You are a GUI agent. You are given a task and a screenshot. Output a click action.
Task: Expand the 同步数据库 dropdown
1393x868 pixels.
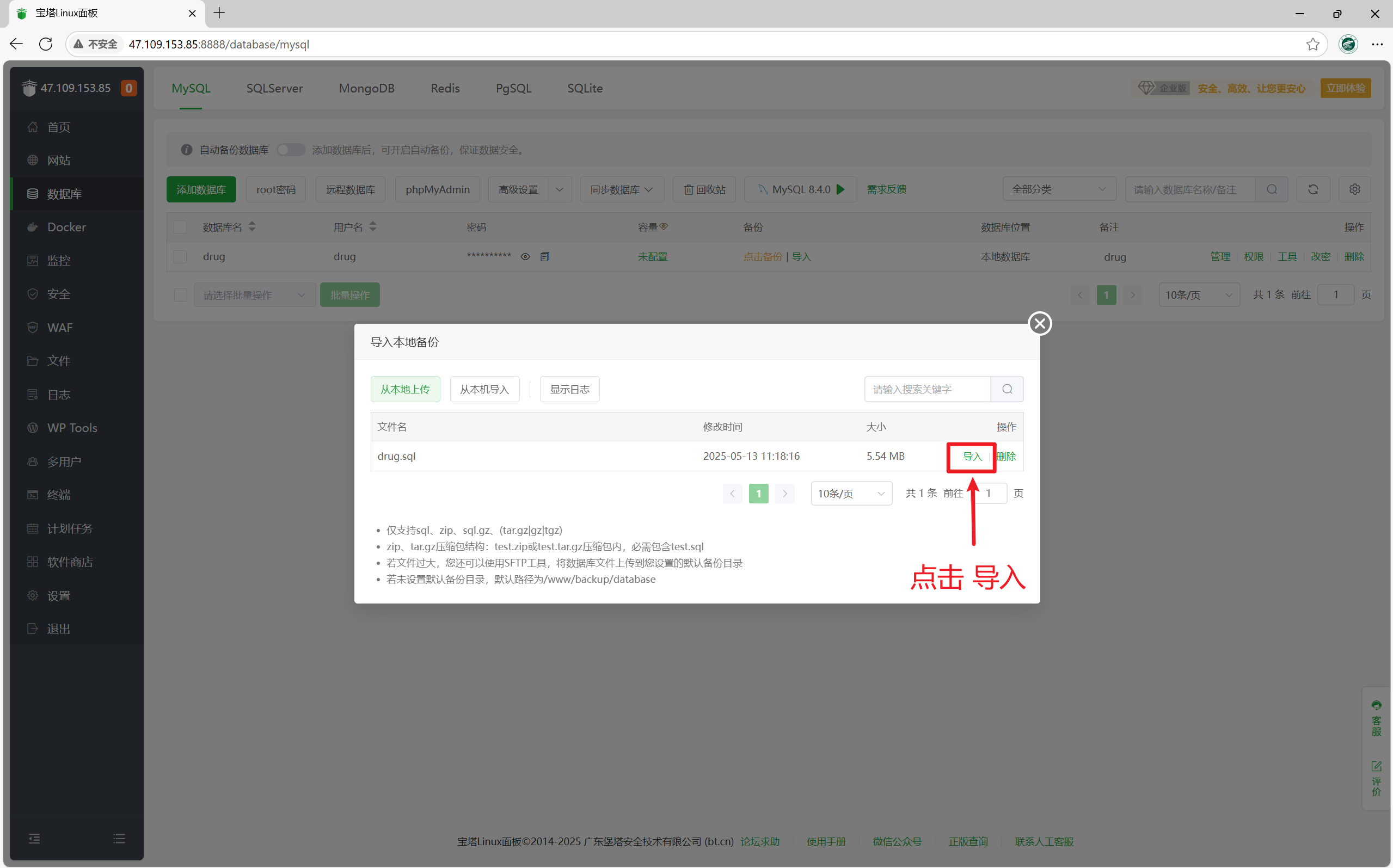[621, 189]
